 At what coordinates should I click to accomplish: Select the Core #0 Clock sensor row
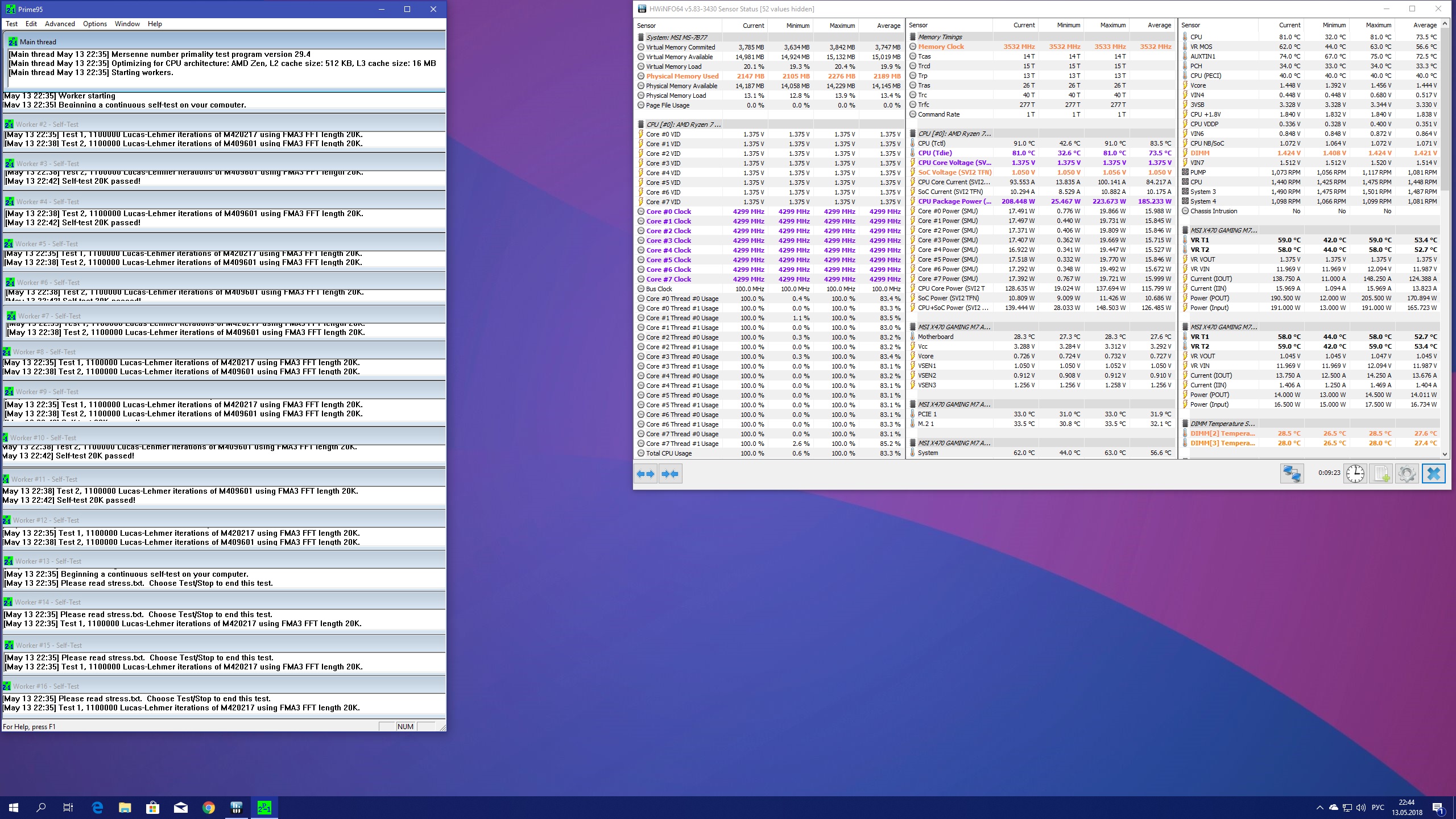pos(668,212)
